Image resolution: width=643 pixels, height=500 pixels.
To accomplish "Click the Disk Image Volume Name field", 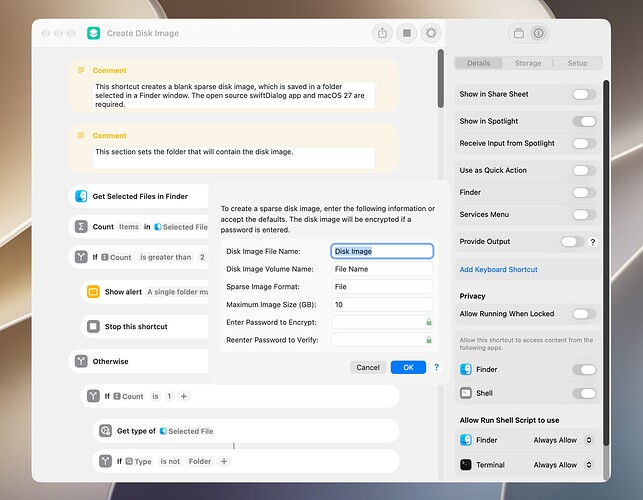I will click(x=382, y=269).
